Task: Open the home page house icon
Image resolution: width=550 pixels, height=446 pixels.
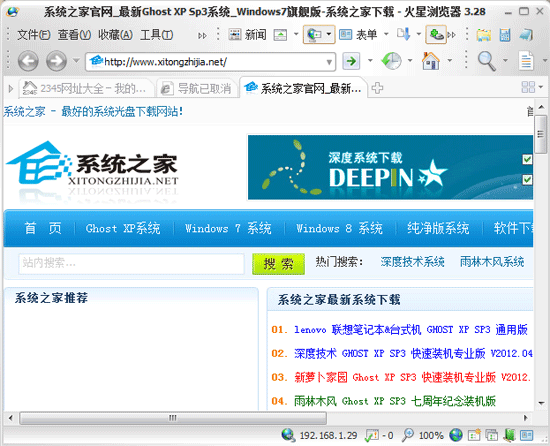Action: [430, 61]
